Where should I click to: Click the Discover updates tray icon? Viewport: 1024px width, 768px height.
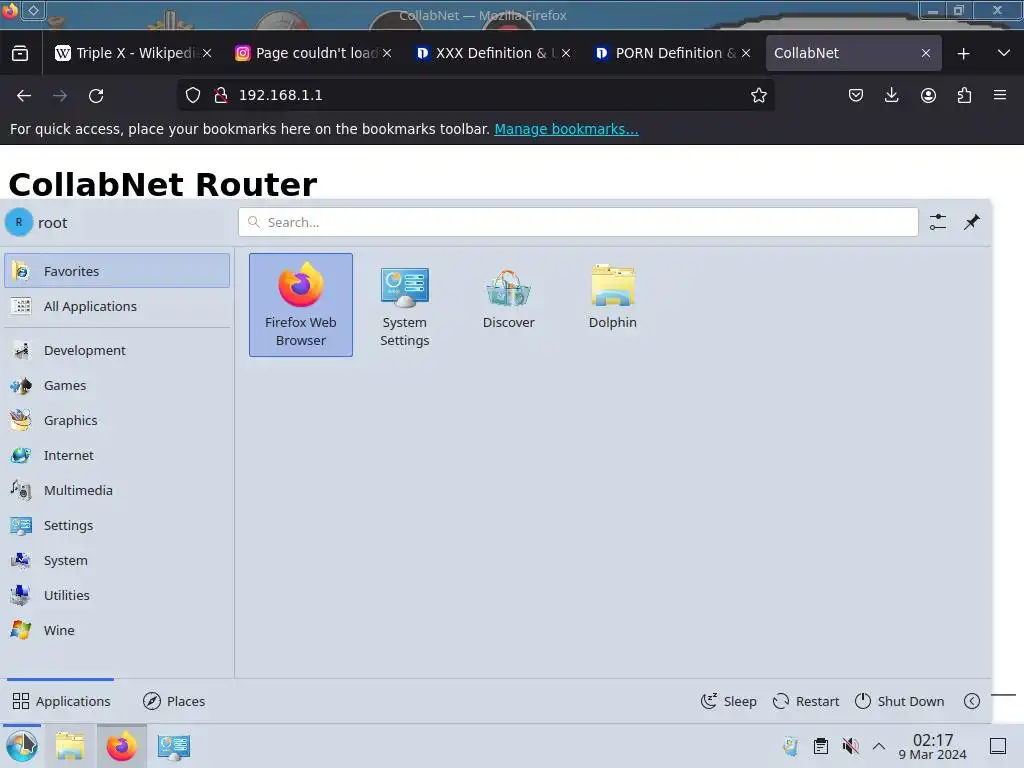[x=791, y=746]
